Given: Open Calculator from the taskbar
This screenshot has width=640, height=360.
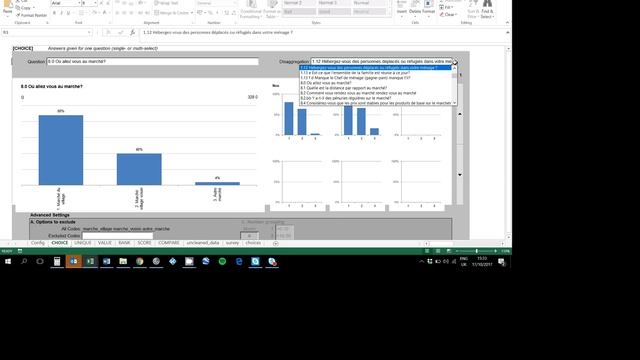Looking at the screenshot, I should coord(57,261).
